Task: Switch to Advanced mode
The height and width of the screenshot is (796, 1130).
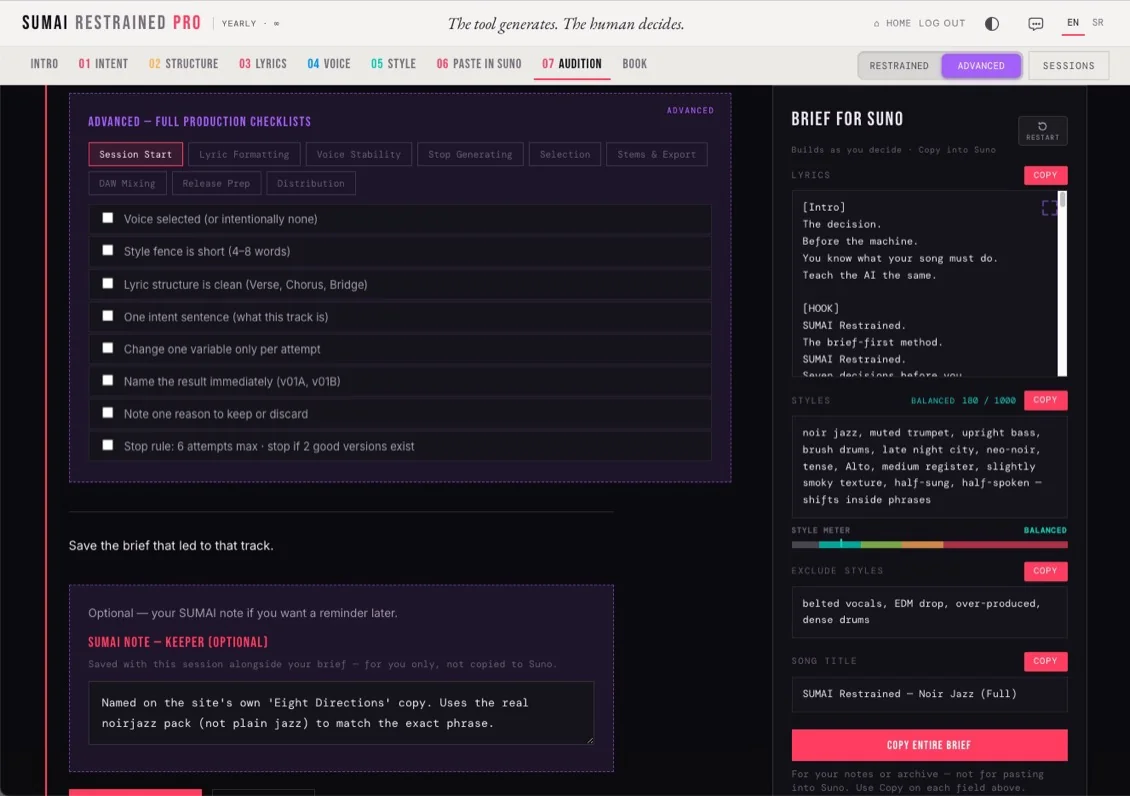Action: coord(981,66)
